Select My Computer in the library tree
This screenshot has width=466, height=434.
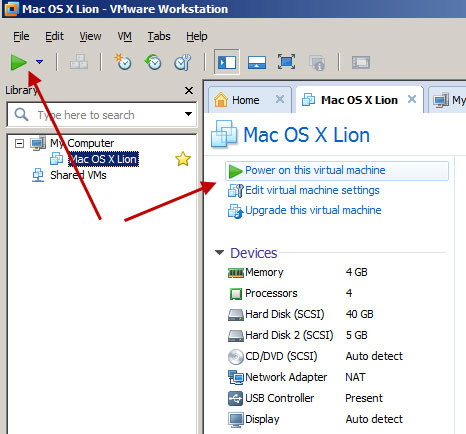82,143
